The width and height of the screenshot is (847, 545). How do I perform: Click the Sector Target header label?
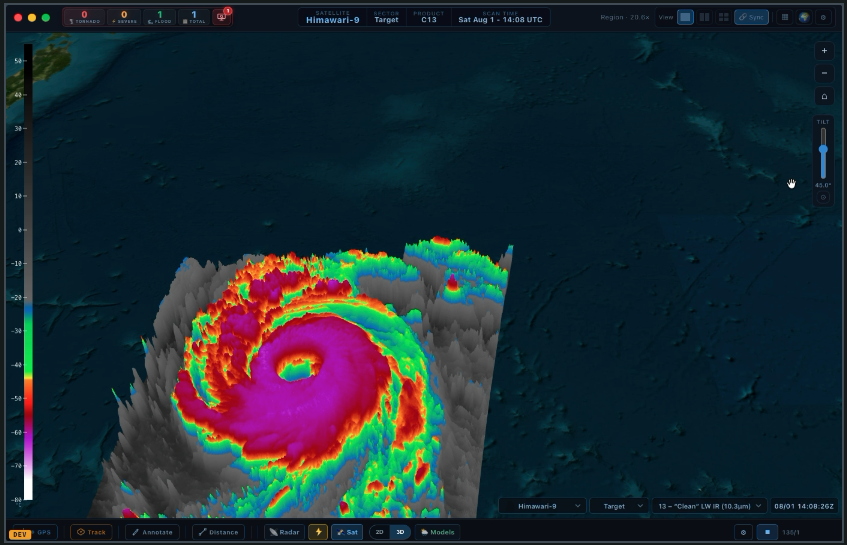(x=386, y=17)
